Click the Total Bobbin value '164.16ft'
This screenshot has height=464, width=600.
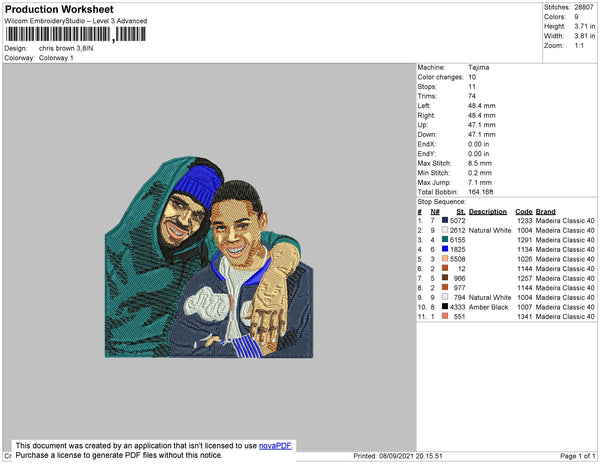point(481,192)
